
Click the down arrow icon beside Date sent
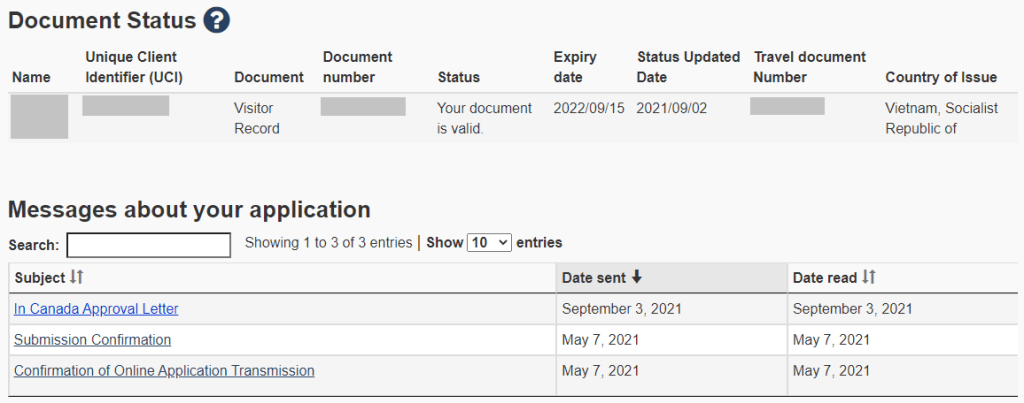click(x=636, y=277)
